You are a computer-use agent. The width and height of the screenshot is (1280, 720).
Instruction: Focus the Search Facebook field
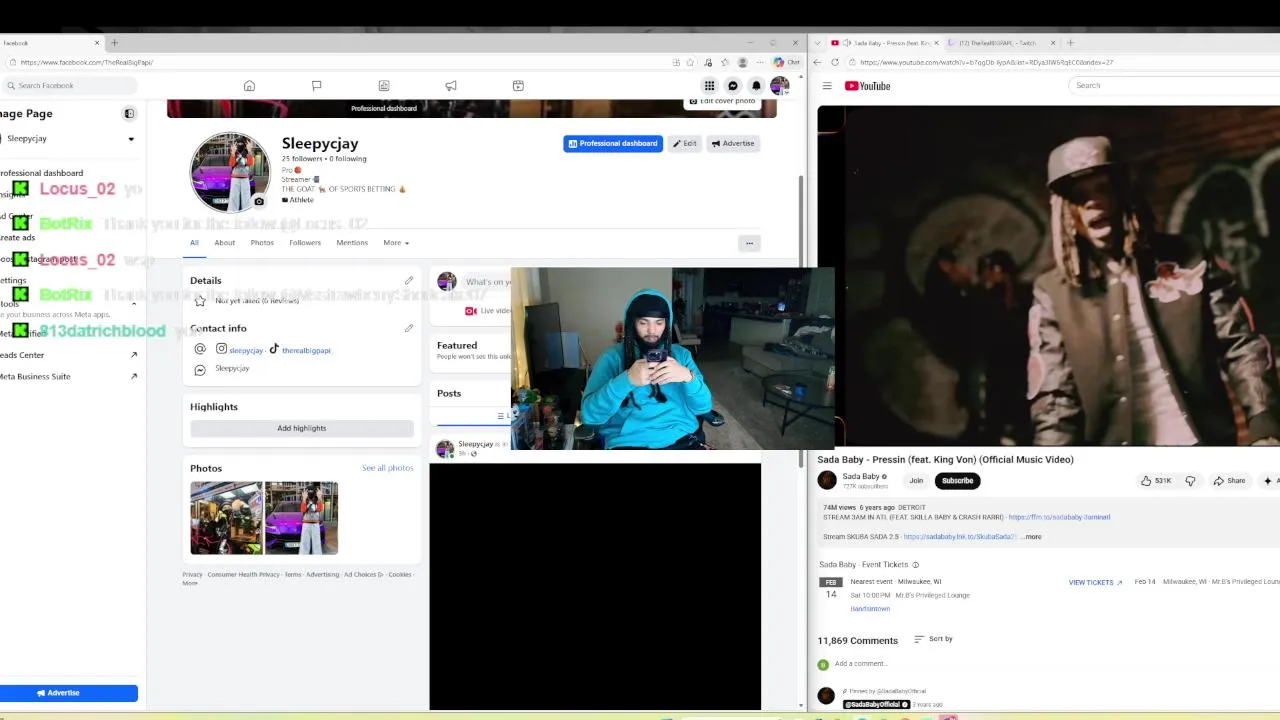click(70, 86)
